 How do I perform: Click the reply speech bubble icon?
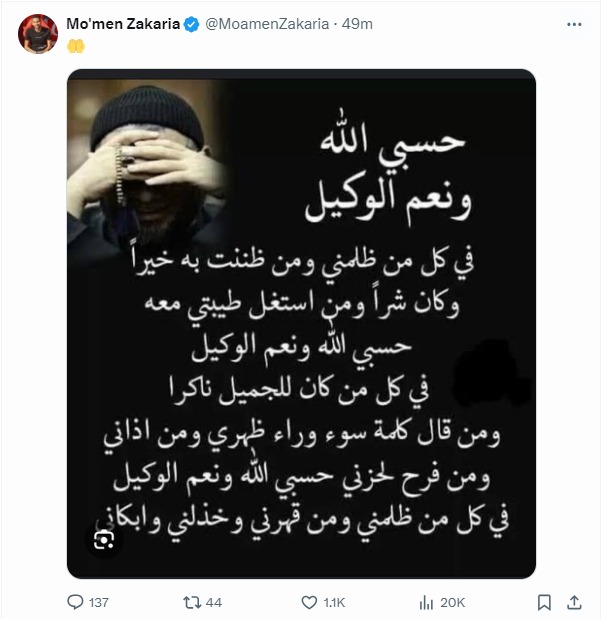75,602
